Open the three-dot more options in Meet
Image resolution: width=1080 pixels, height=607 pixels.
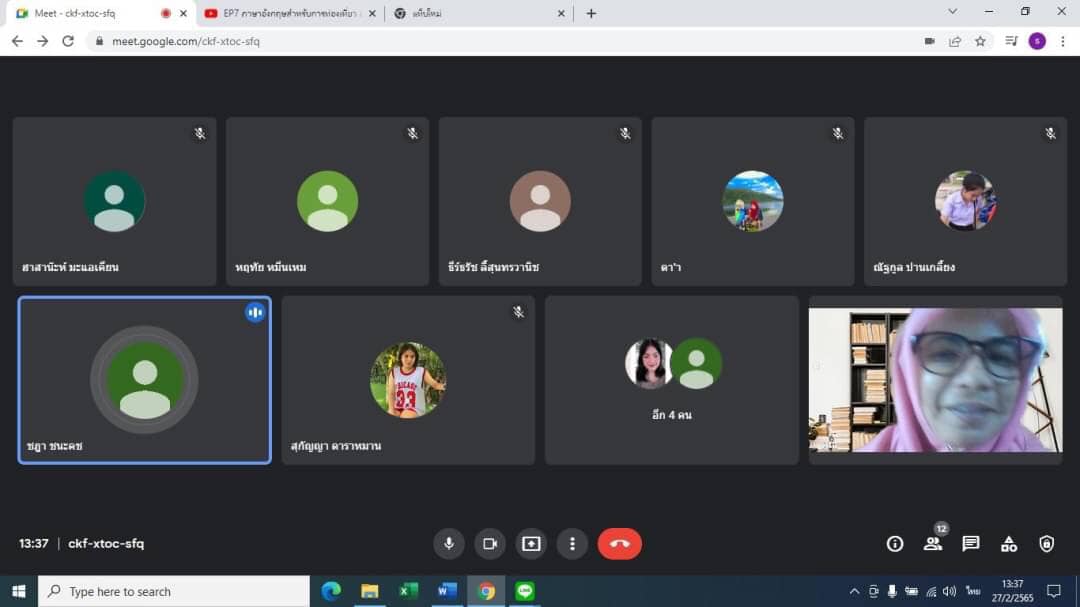[x=572, y=544]
